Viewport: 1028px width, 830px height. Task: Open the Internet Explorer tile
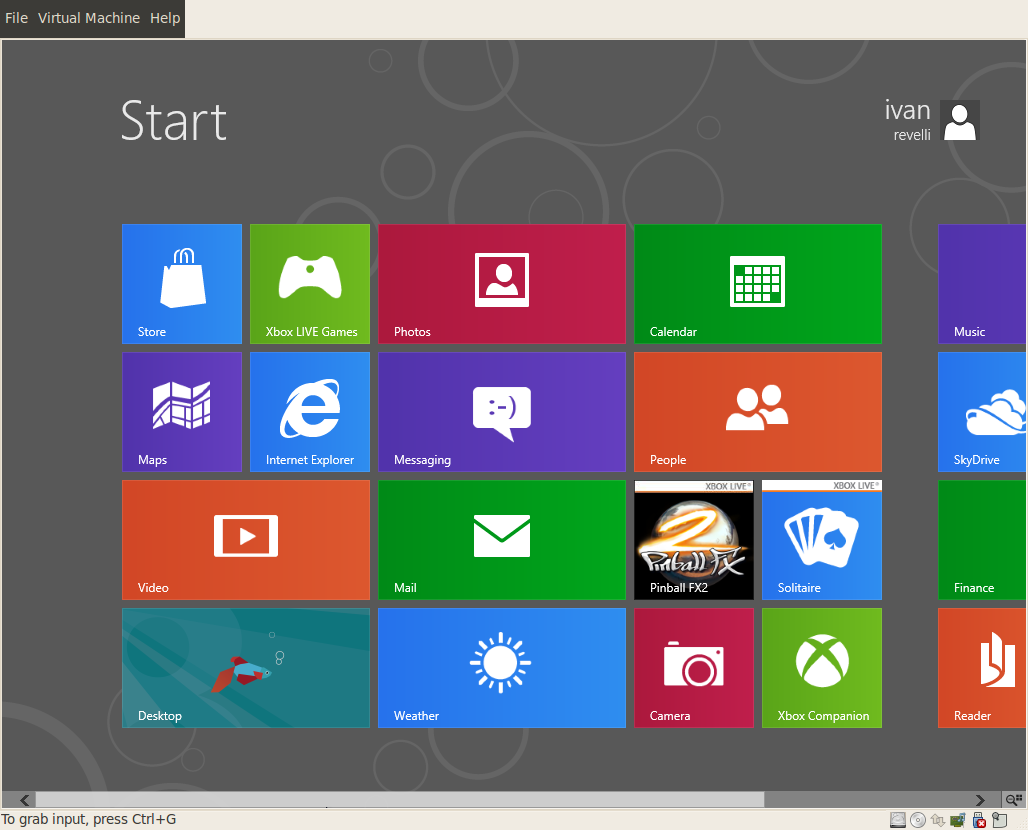click(x=309, y=412)
